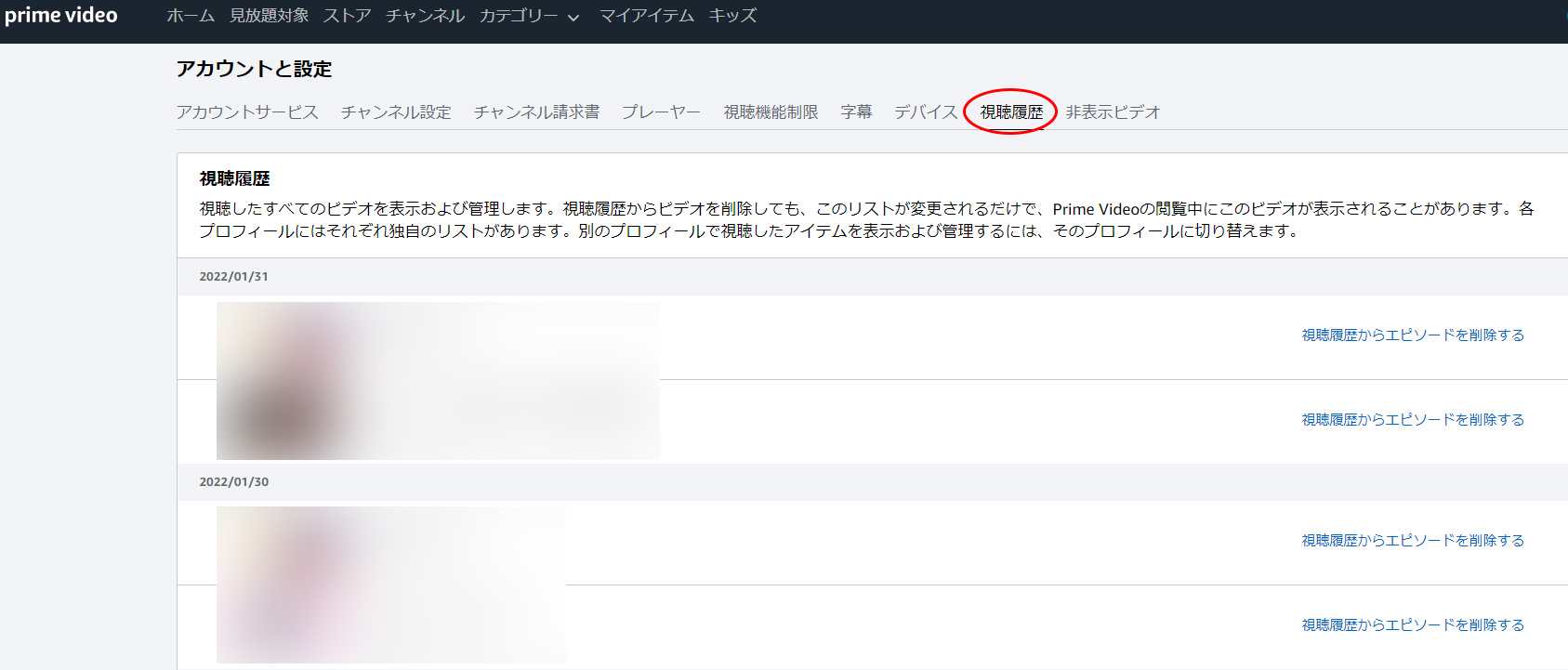Select the 視聴履歴 tab
This screenshot has width=1568, height=670.
[x=1011, y=112]
